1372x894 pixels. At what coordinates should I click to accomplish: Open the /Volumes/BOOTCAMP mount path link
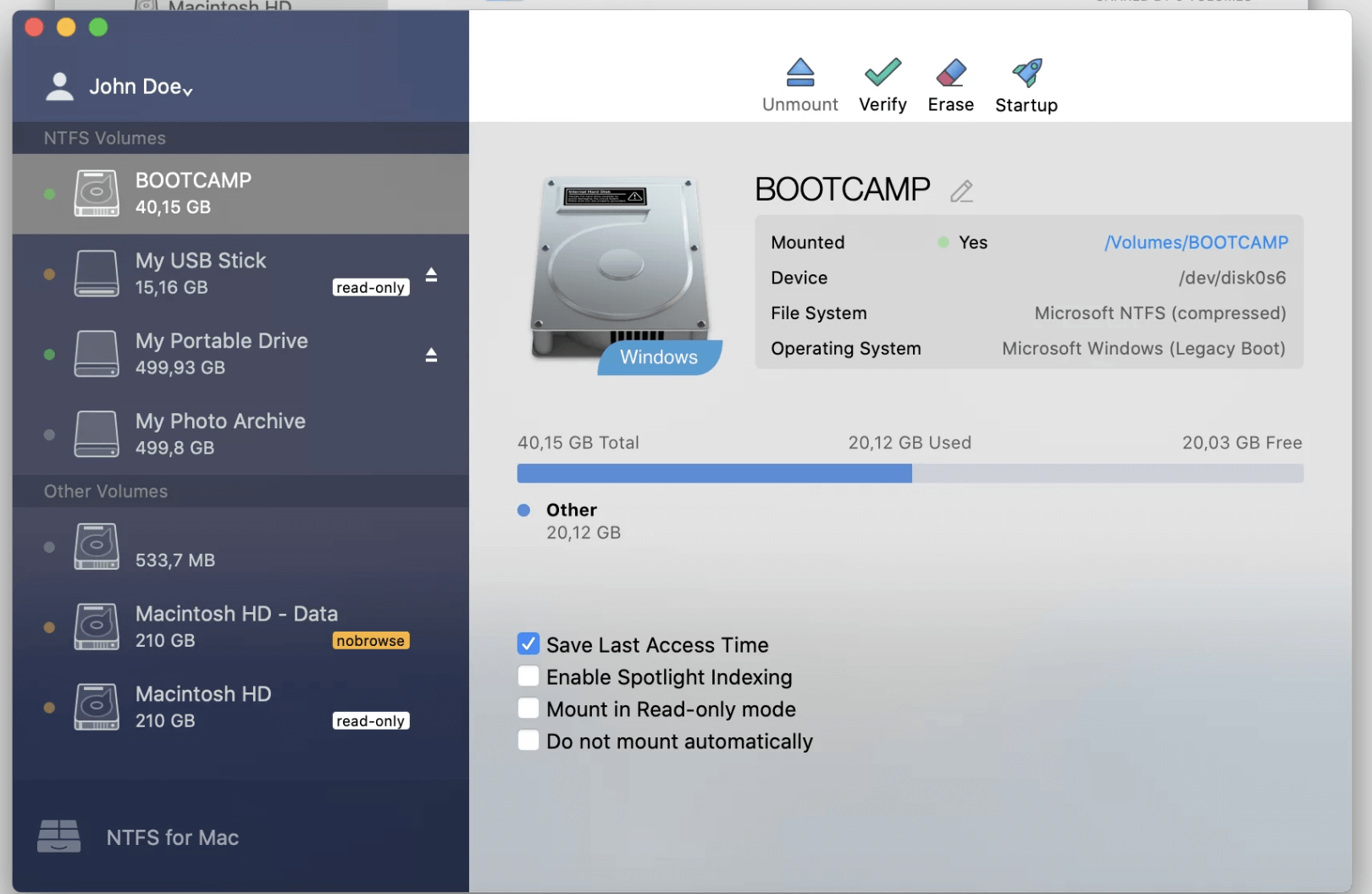(1196, 242)
